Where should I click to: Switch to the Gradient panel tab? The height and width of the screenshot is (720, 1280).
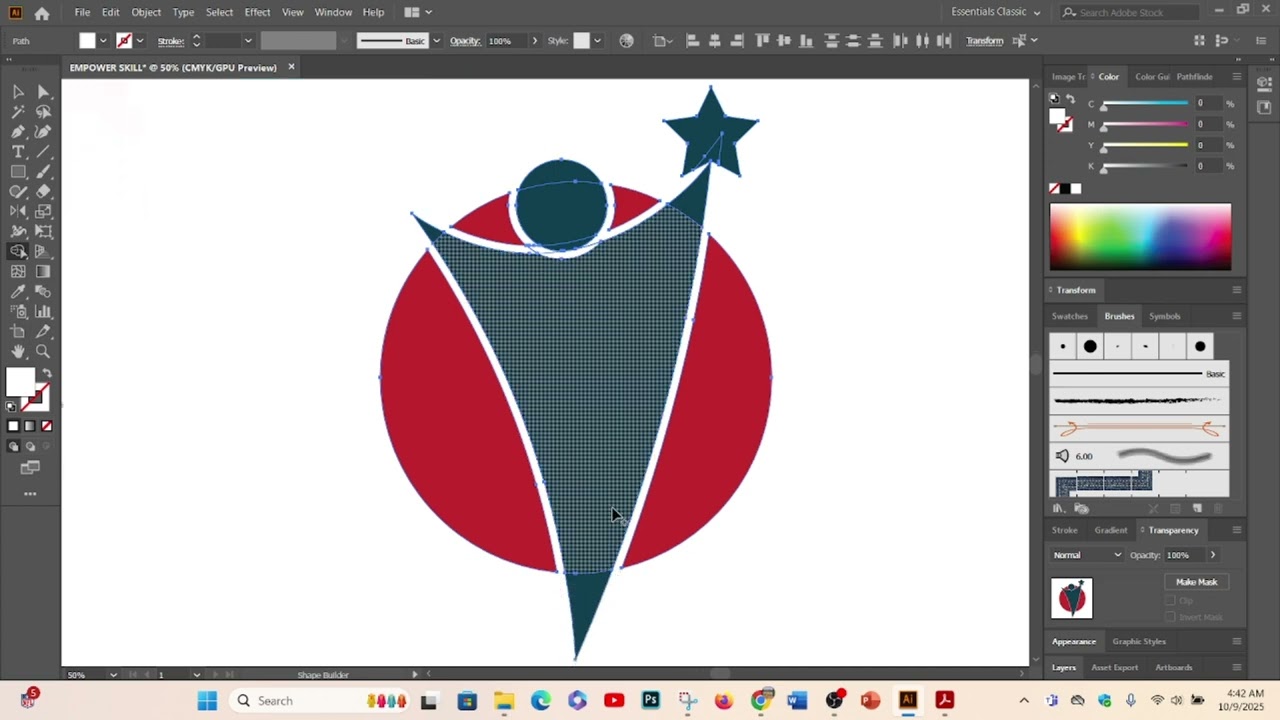(1110, 530)
